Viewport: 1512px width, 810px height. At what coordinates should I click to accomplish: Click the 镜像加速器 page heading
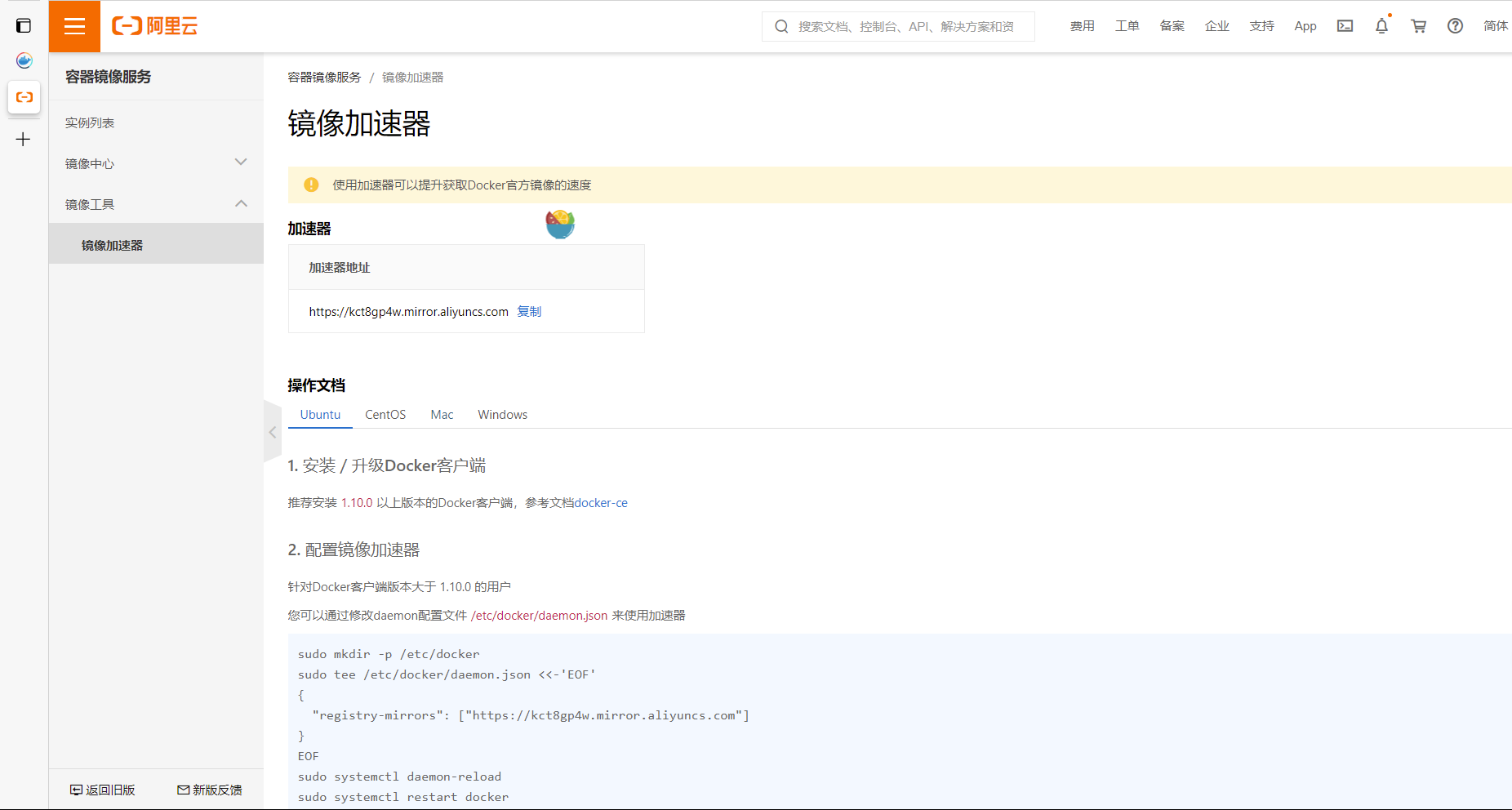[x=359, y=123]
